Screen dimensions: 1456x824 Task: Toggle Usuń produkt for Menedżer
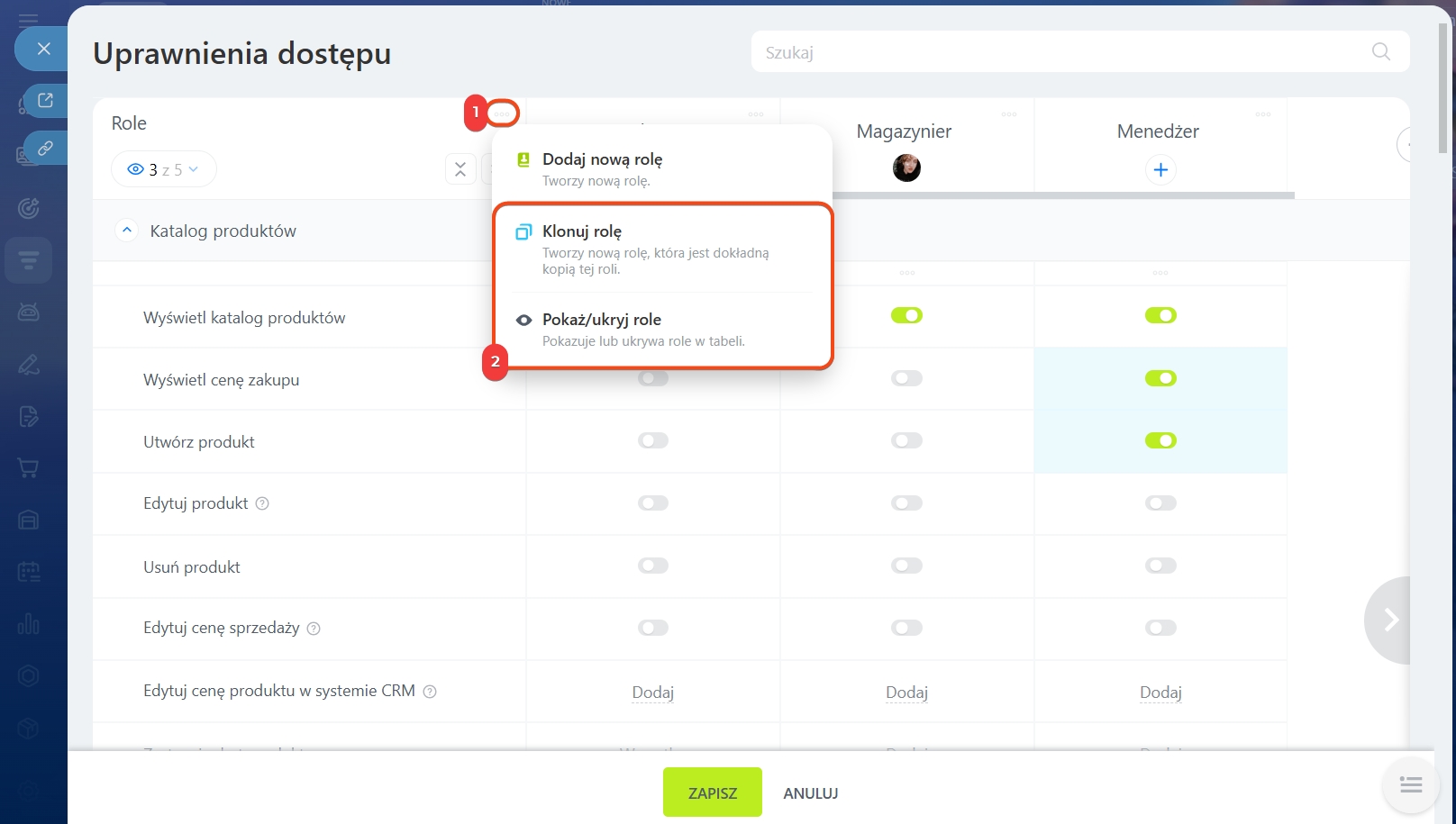(x=1160, y=566)
